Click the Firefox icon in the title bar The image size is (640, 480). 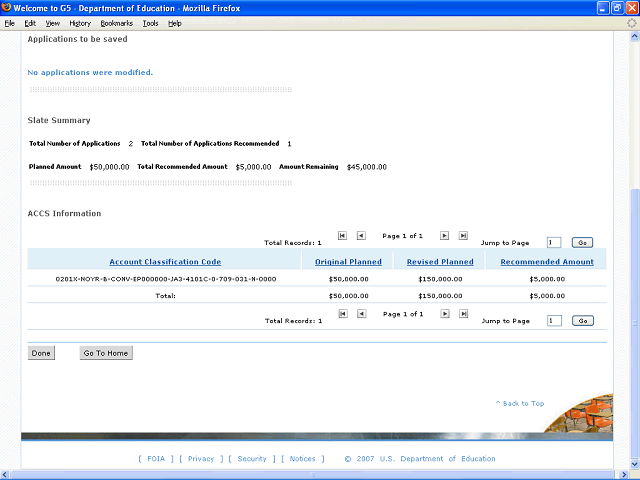(6, 8)
